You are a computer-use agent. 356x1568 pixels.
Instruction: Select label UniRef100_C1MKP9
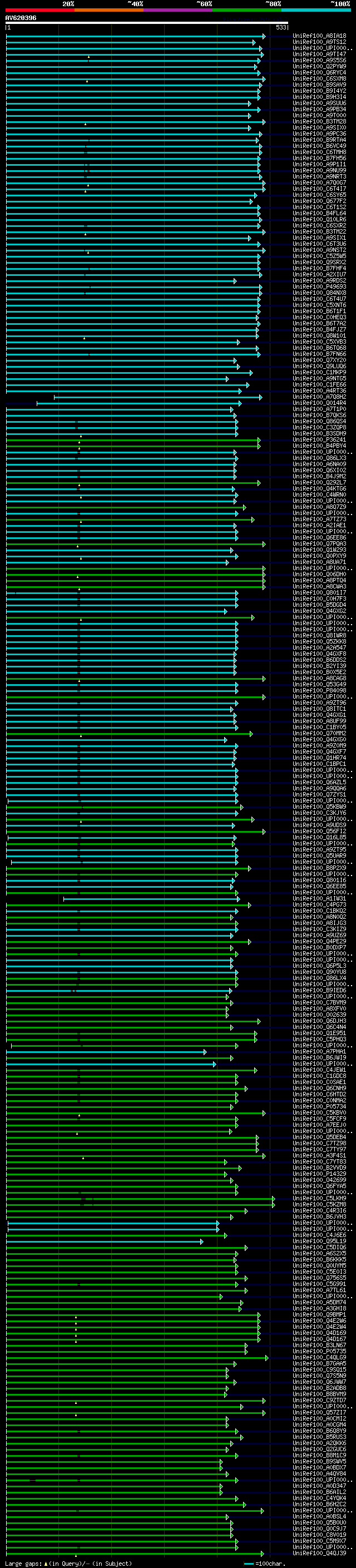319,373
